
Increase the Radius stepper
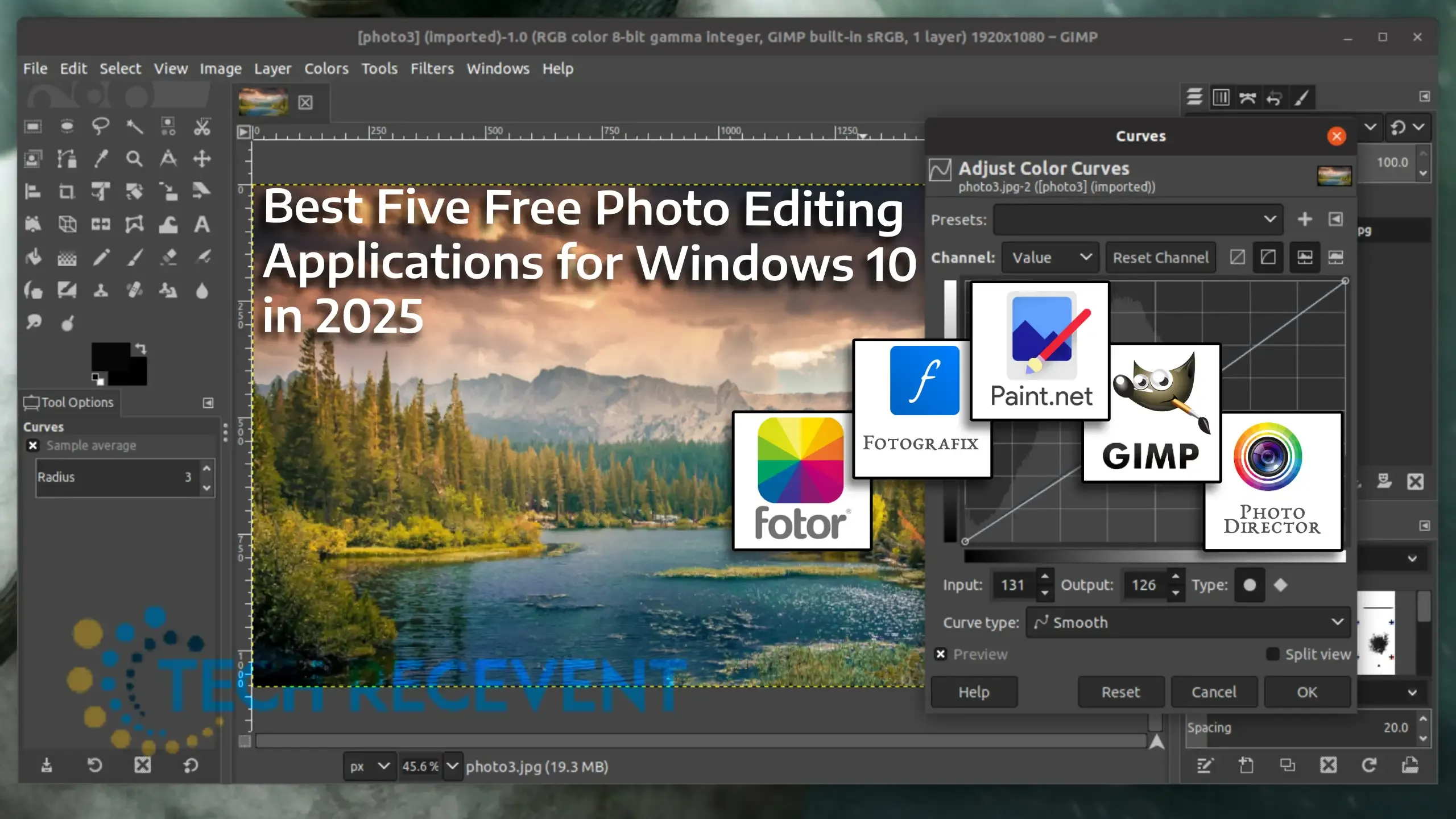(207, 469)
